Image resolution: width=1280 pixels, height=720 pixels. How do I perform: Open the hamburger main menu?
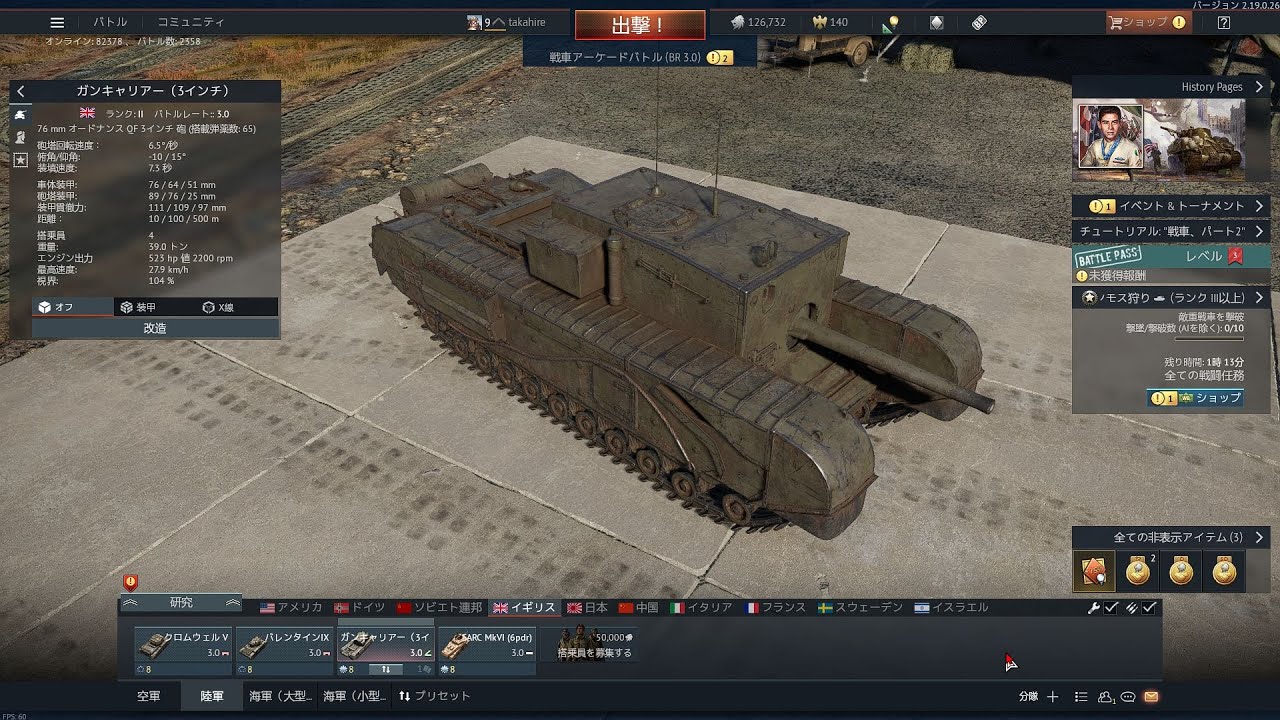57,22
